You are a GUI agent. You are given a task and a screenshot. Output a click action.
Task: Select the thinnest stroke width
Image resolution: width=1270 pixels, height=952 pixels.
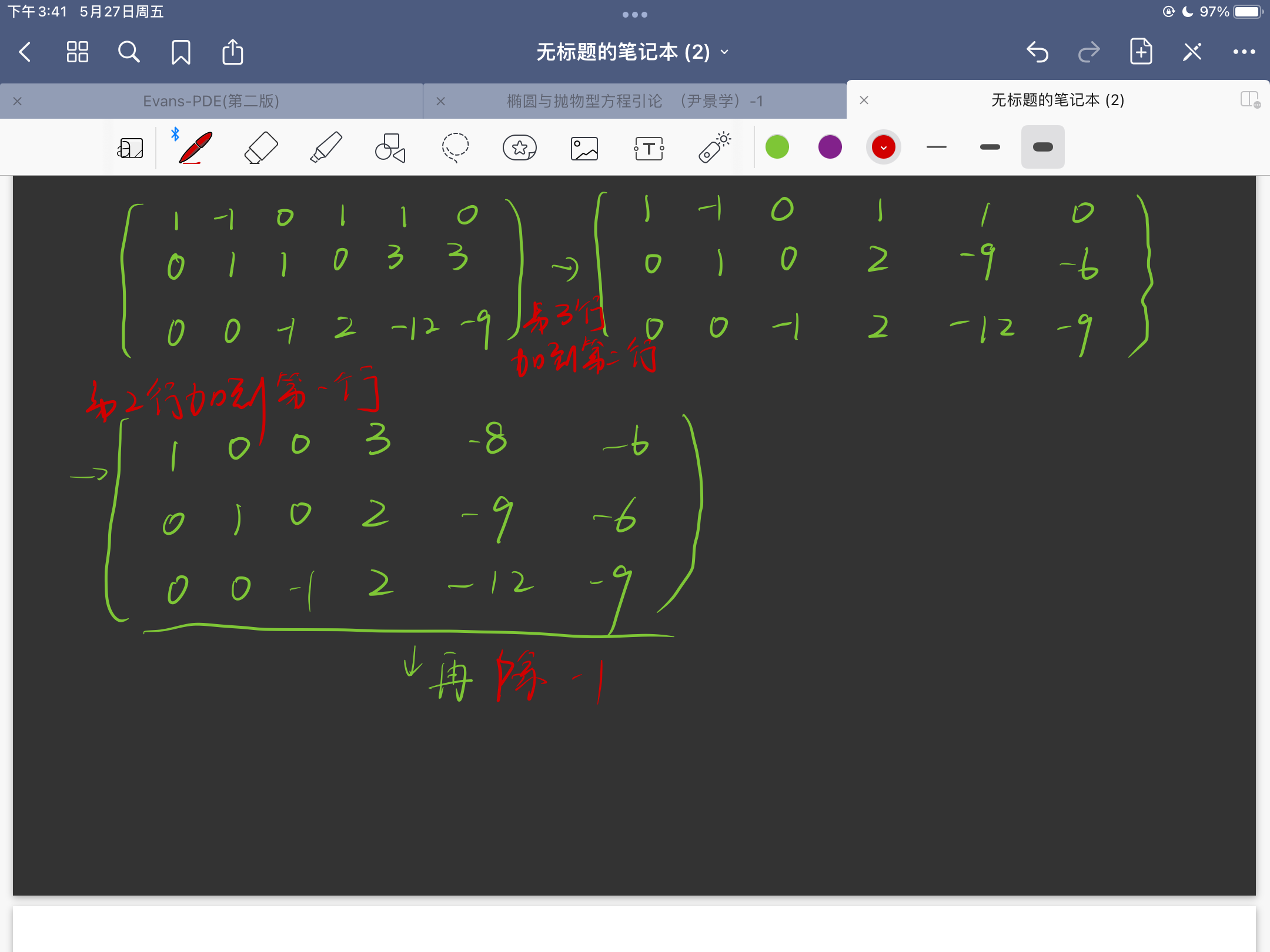tap(936, 147)
